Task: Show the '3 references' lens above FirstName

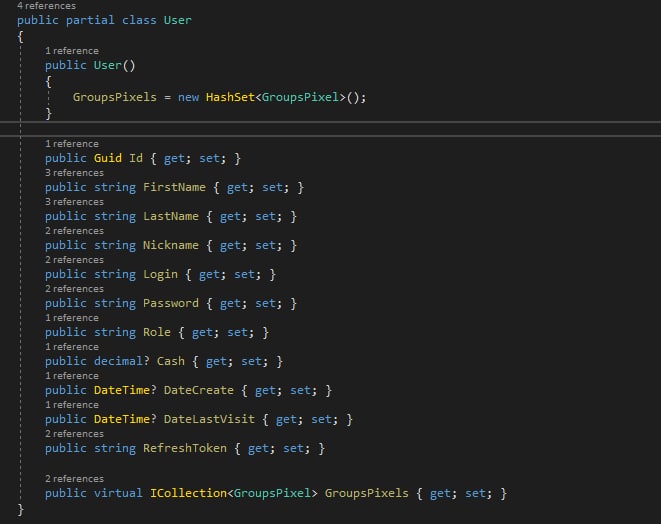Action: coord(74,173)
